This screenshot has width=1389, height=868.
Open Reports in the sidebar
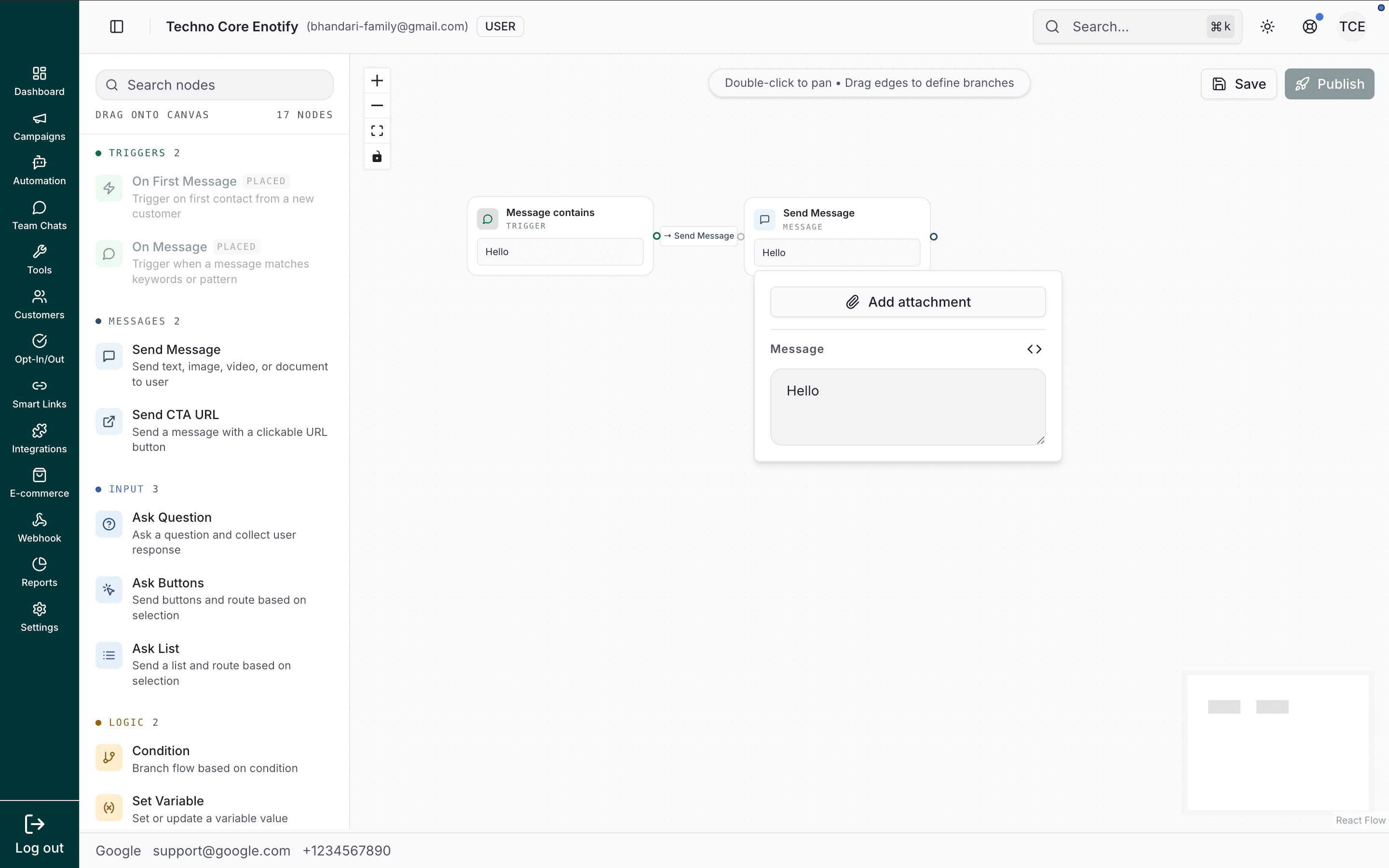click(39, 572)
